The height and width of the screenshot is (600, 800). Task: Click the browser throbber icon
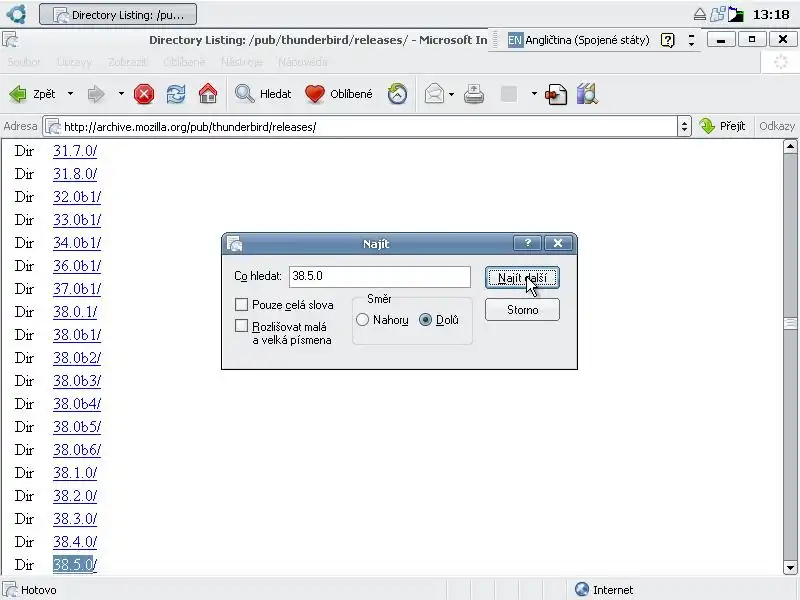781,62
